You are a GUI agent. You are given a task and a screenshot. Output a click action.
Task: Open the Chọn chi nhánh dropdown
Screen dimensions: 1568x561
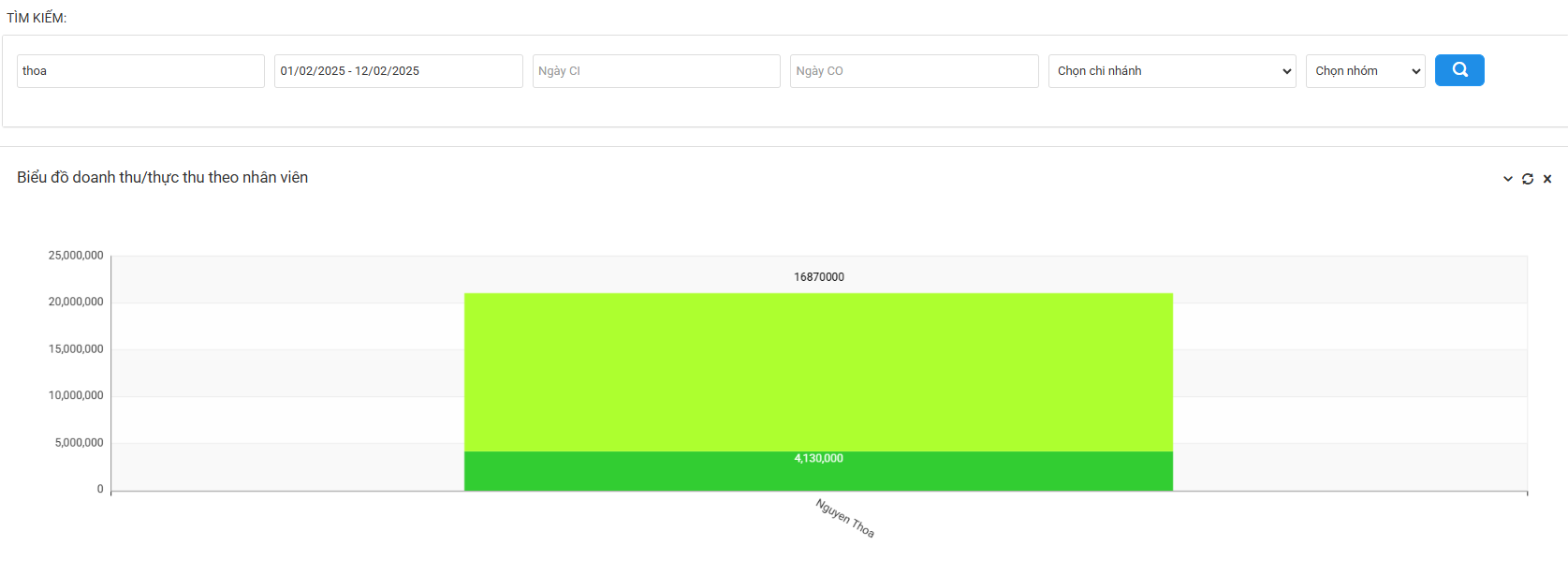[1172, 71]
